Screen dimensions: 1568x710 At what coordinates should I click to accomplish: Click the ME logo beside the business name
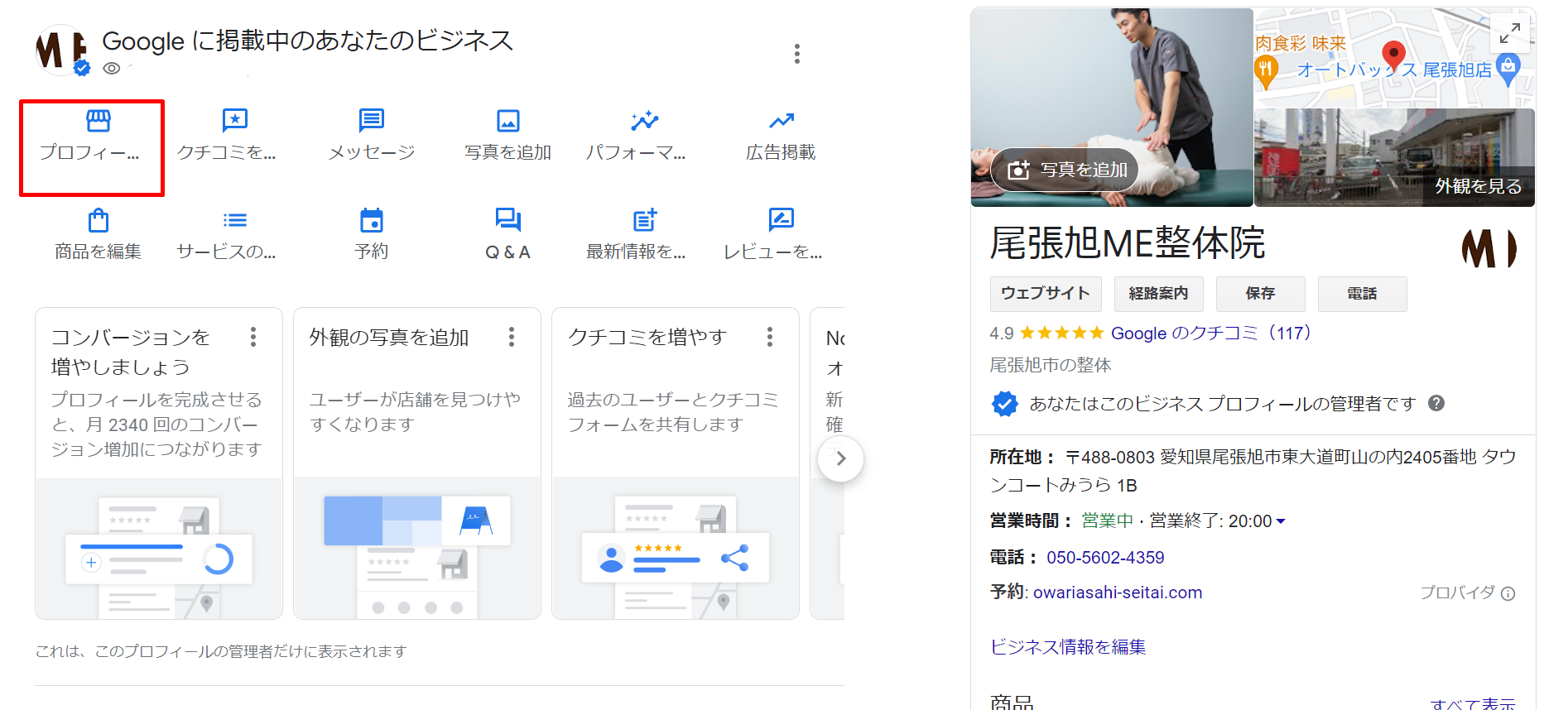[x=1488, y=248]
